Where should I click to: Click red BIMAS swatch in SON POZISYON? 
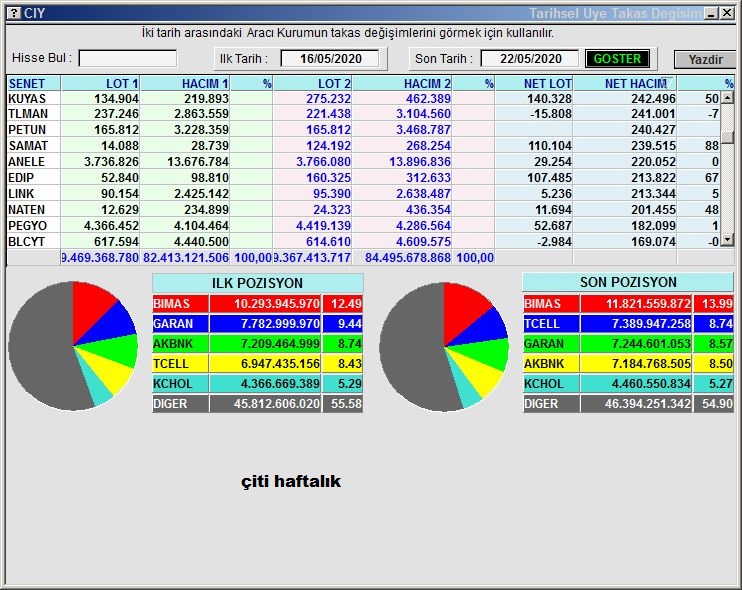(x=551, y=304)
